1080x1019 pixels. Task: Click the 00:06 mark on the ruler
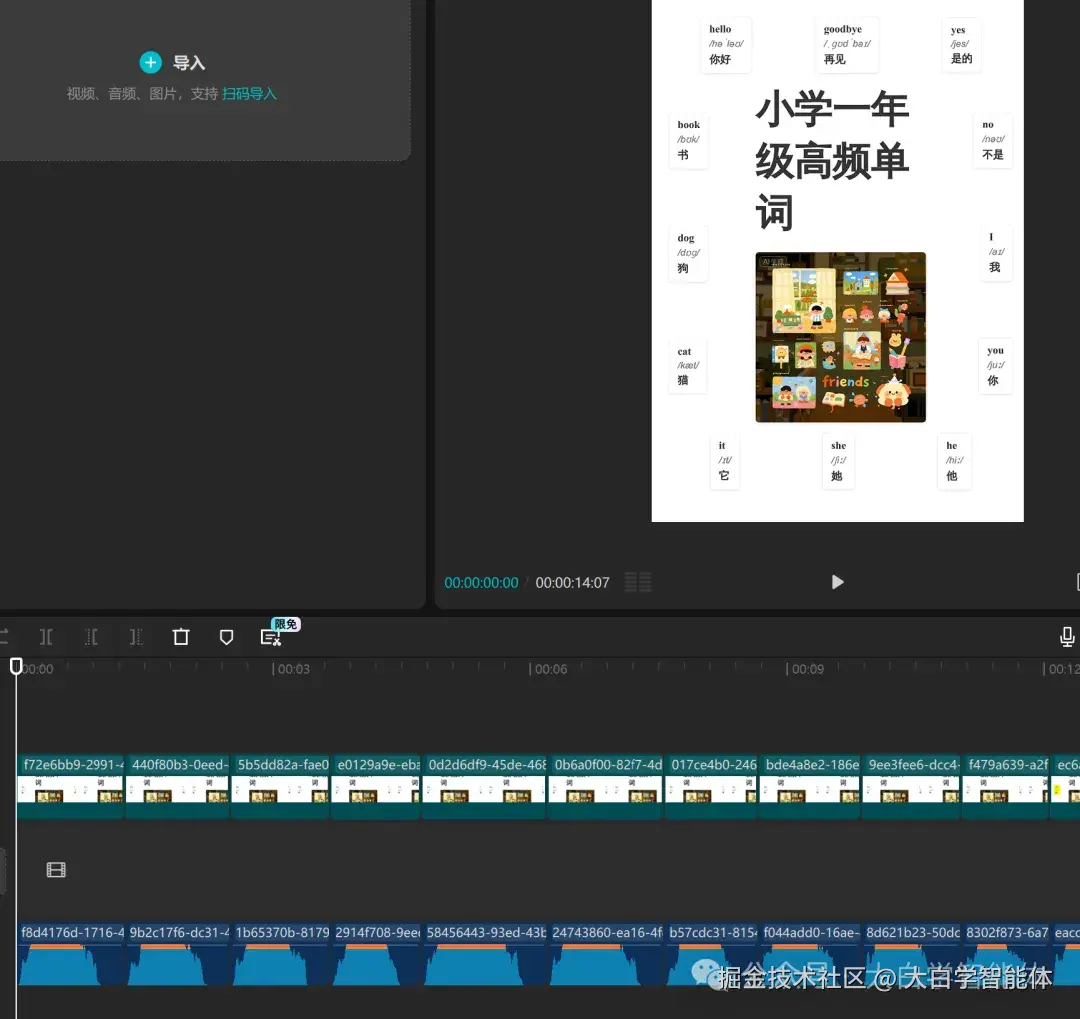click(551, 669)
